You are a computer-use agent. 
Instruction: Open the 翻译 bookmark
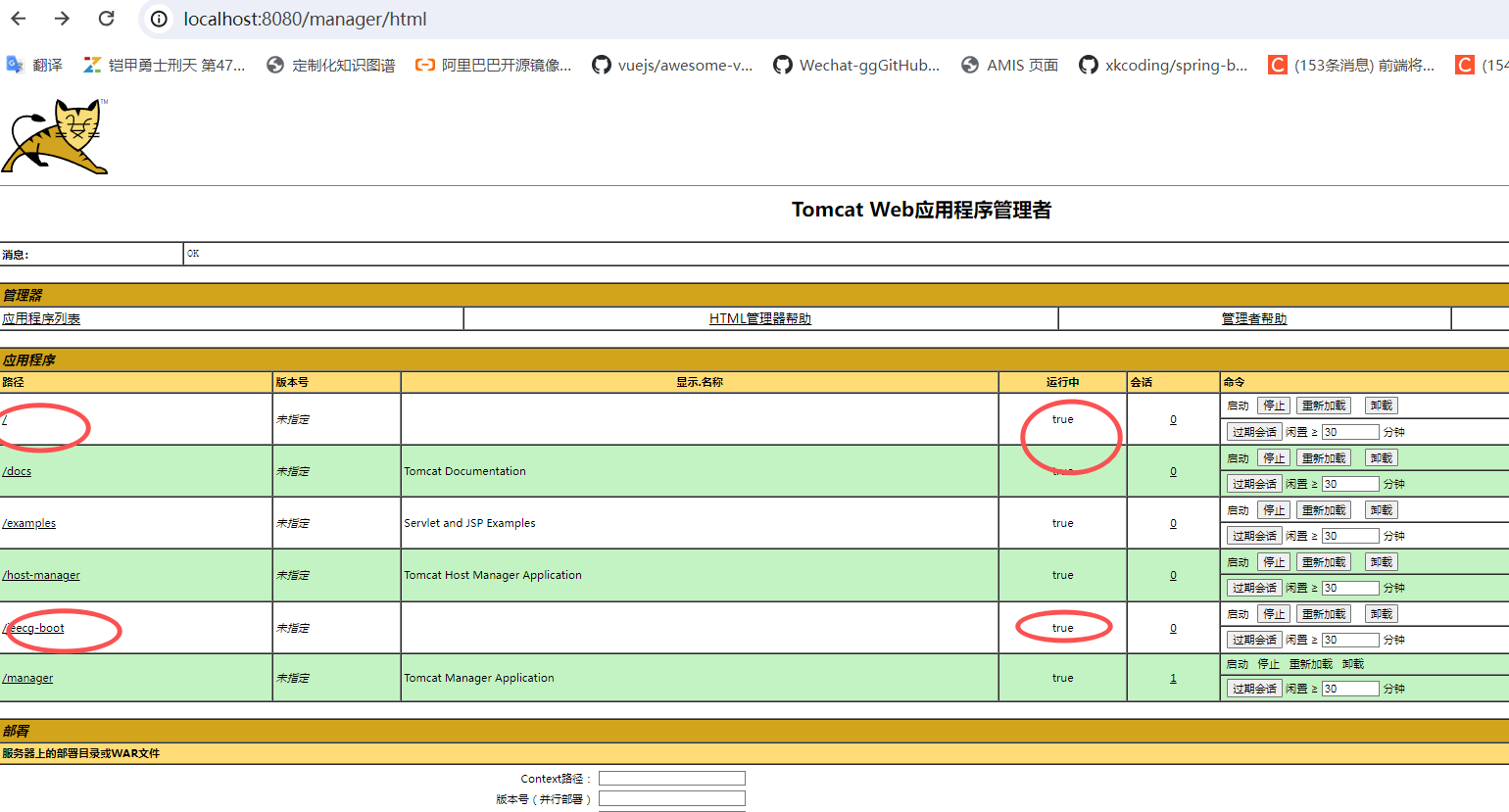coord(34,65)
